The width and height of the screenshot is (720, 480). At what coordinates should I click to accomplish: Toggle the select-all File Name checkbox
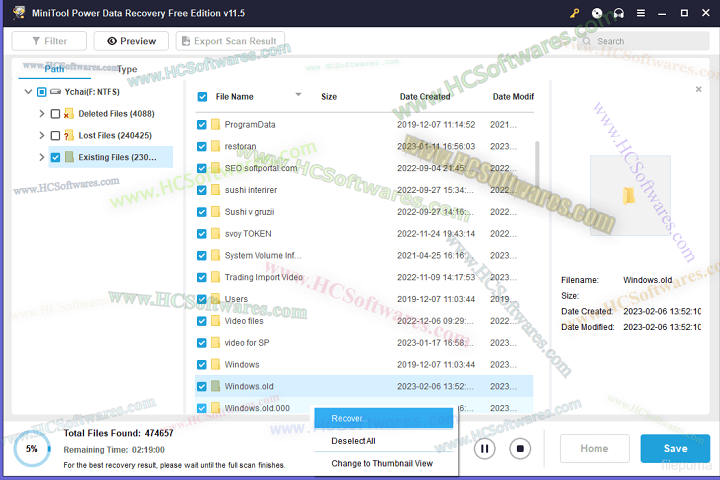tap(202, 96)
